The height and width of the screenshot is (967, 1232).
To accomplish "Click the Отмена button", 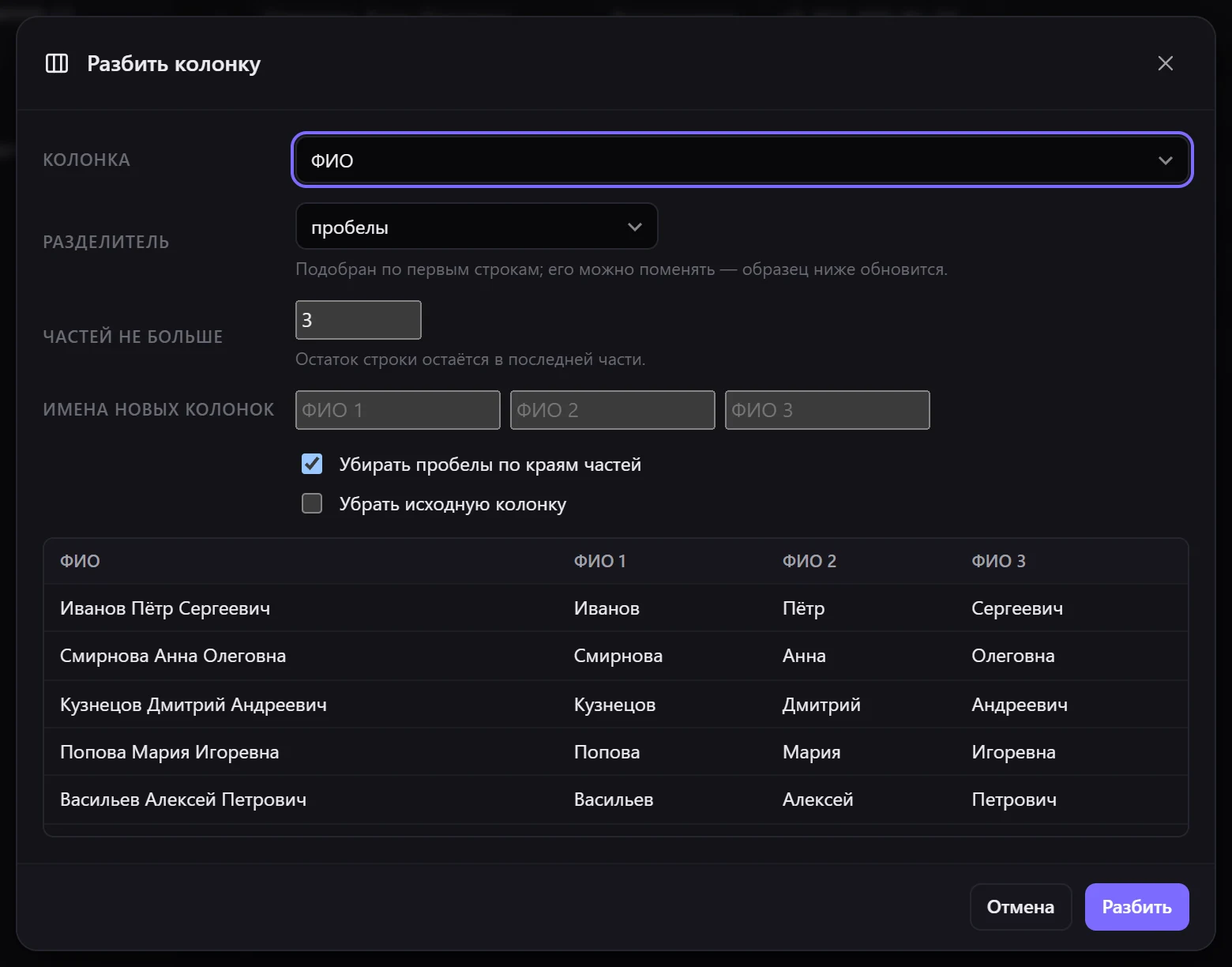I will pyautogui.click(x=1020, y=907).
